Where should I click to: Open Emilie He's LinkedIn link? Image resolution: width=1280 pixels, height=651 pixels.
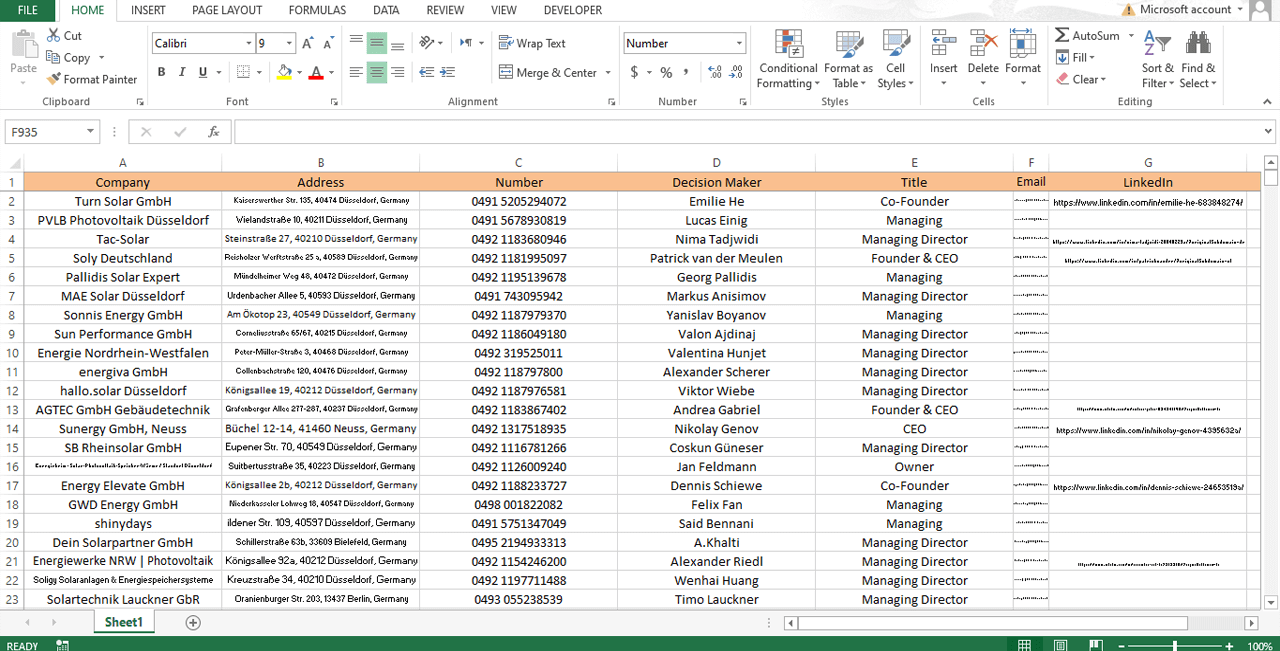coord(1147,202)
